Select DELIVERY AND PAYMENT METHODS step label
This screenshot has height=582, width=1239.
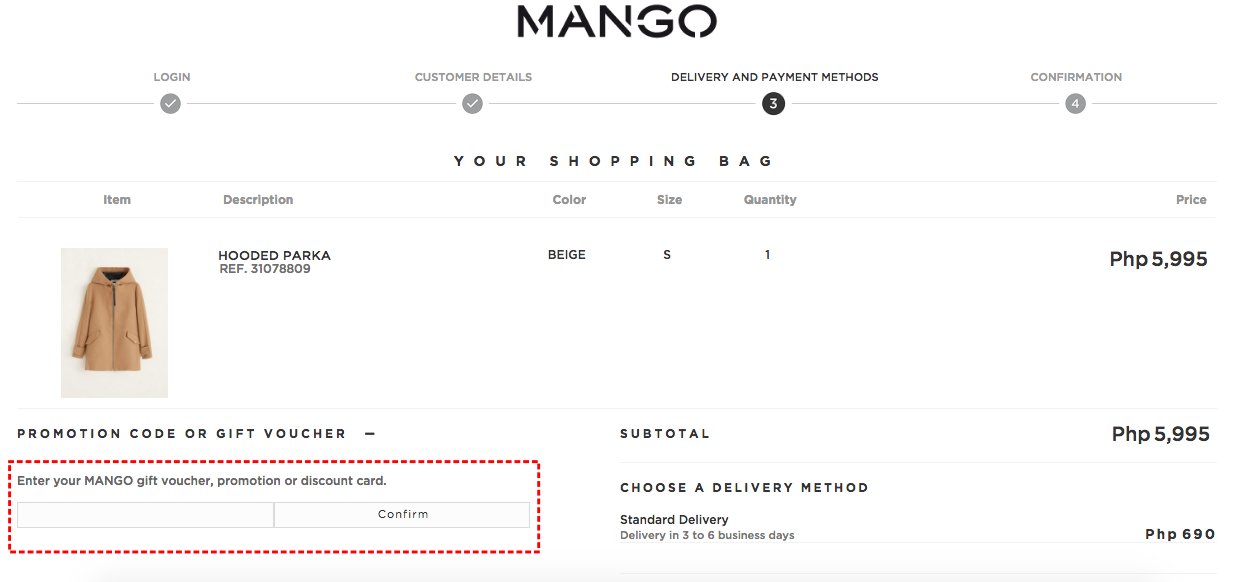point(775,77)
